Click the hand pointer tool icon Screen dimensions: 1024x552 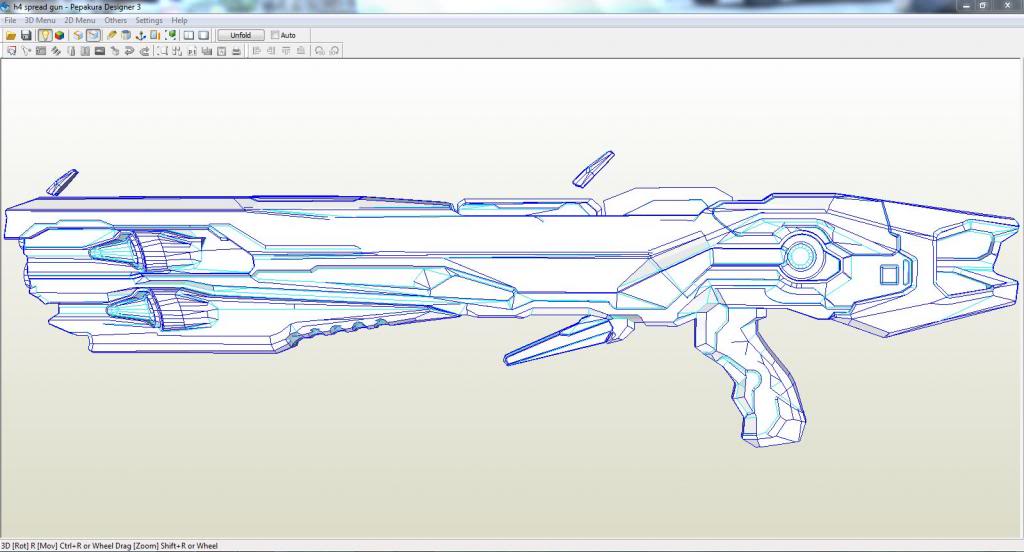(114, 51)
